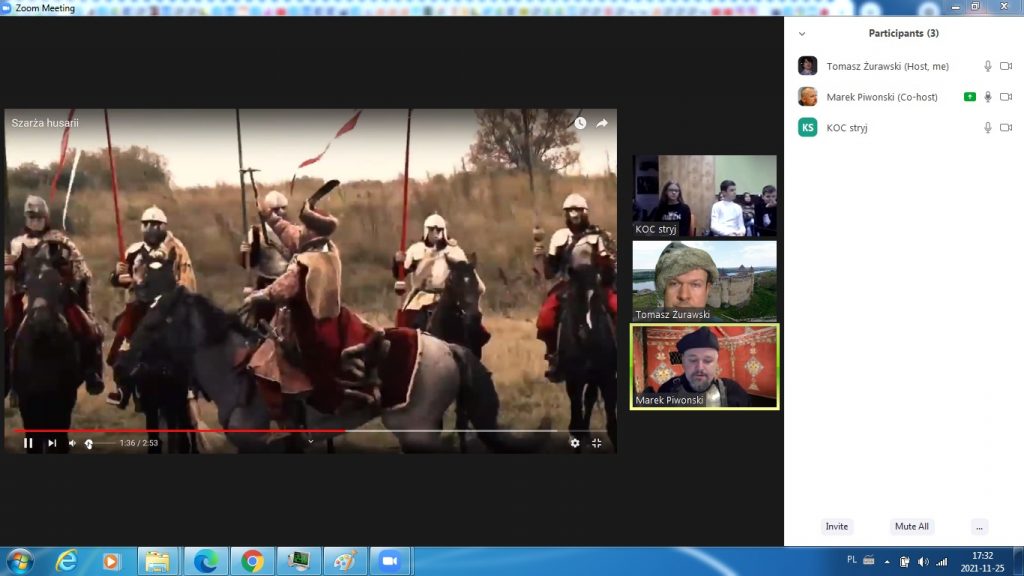Image resolution: width=1024 pixels, height=576 pixels.
Task: Pause the Szarża husarii video
Action: click(28, 443)
